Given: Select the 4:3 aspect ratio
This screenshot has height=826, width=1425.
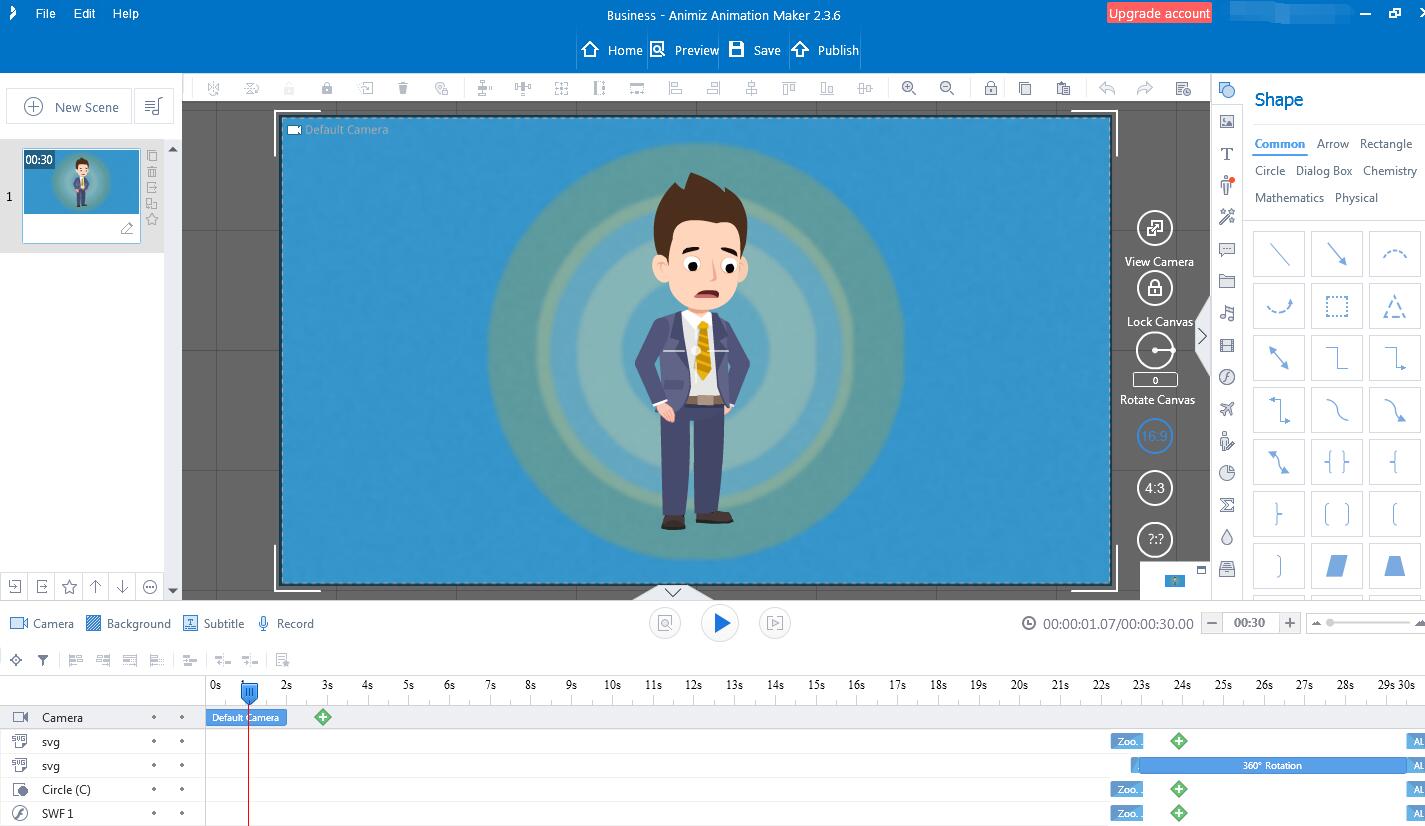Looking at the screenshot, I should point(1155,488).
